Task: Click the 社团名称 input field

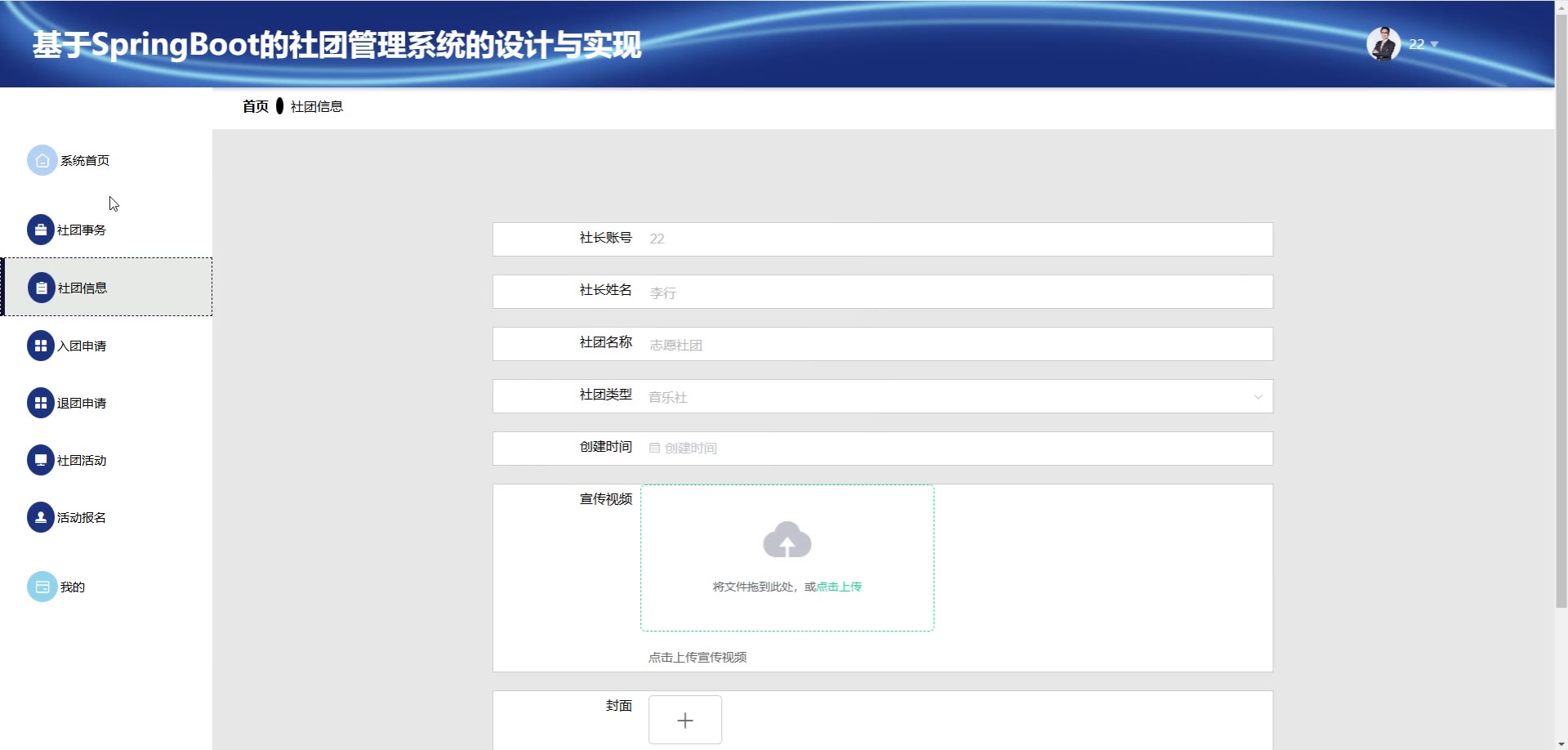Action: pyautogui.click(x=955, y=344)
